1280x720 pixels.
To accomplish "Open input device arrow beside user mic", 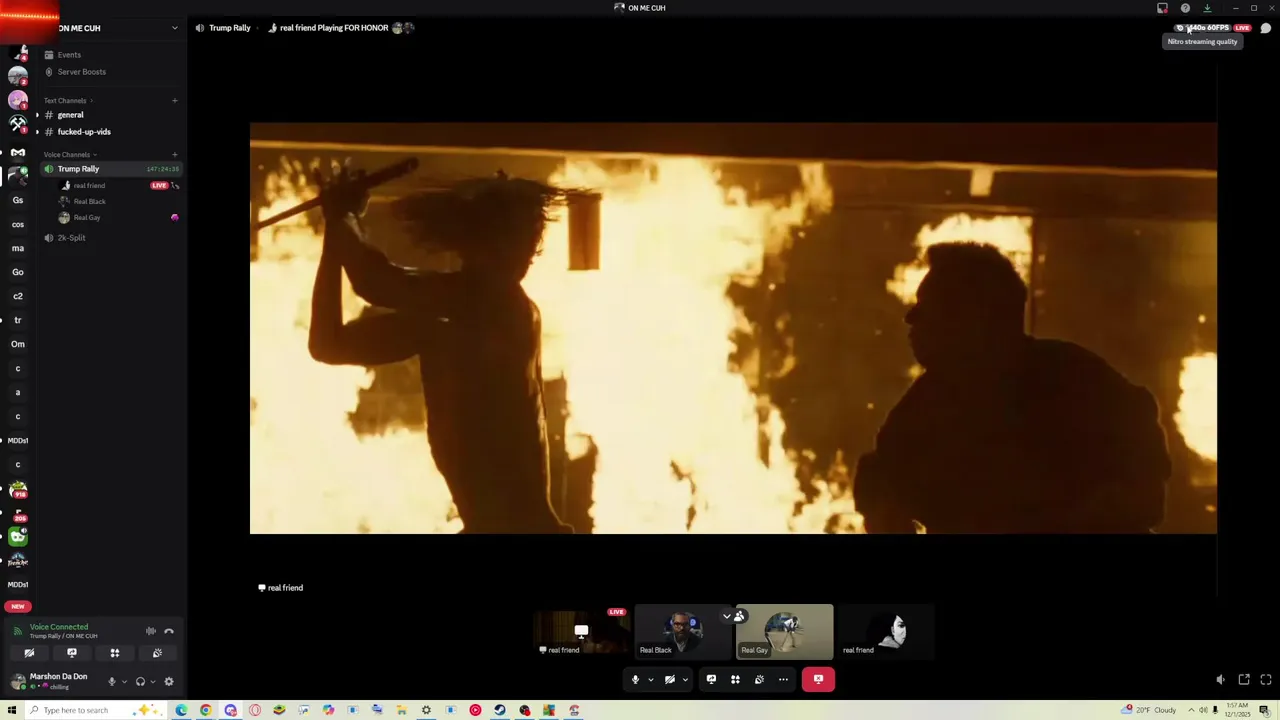I will (124, 682).
